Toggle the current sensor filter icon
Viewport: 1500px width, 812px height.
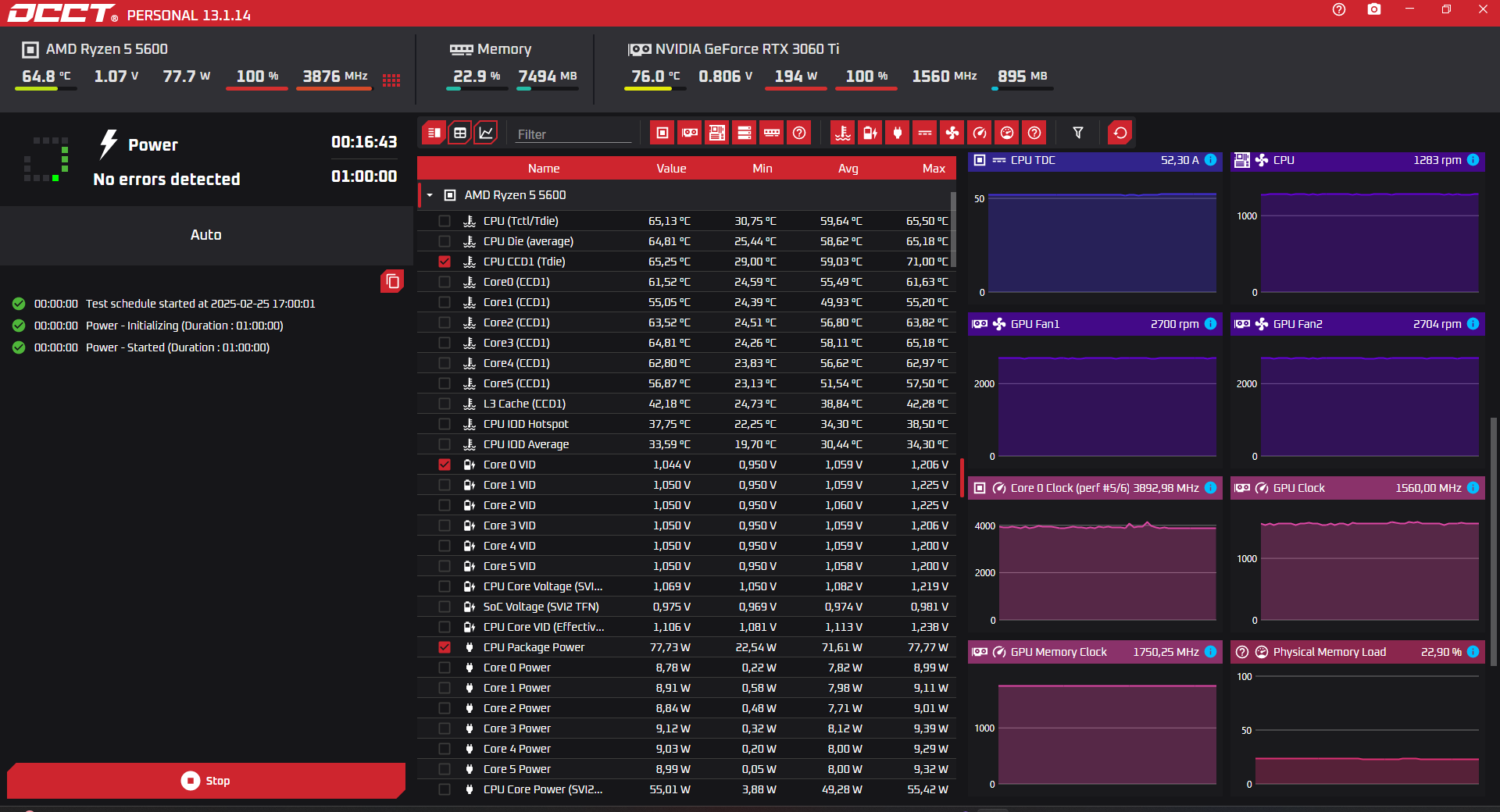(925, 133)
